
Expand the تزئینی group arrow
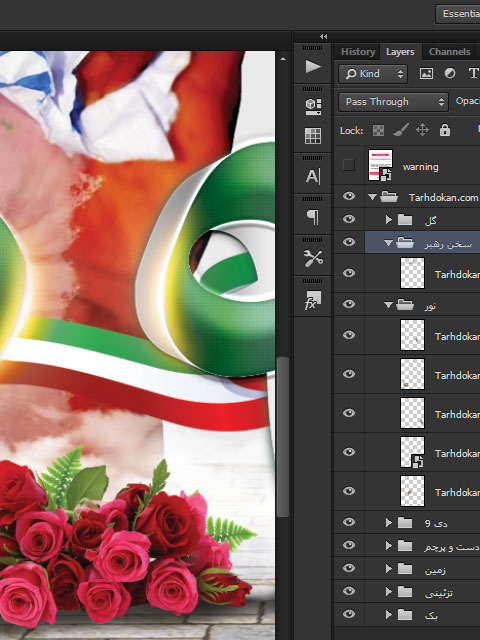(389, 591)
